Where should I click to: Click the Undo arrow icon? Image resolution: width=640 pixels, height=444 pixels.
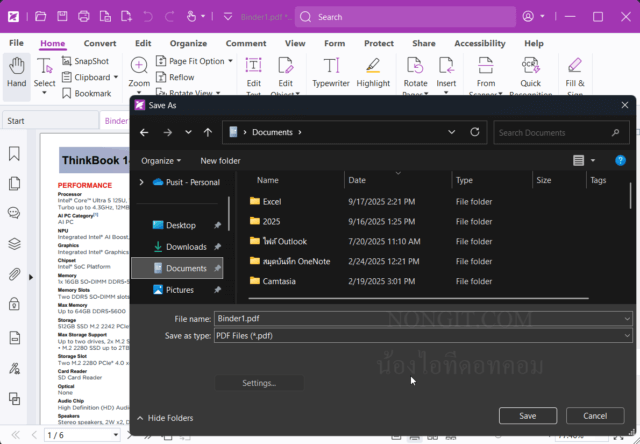tap(148, 17)
